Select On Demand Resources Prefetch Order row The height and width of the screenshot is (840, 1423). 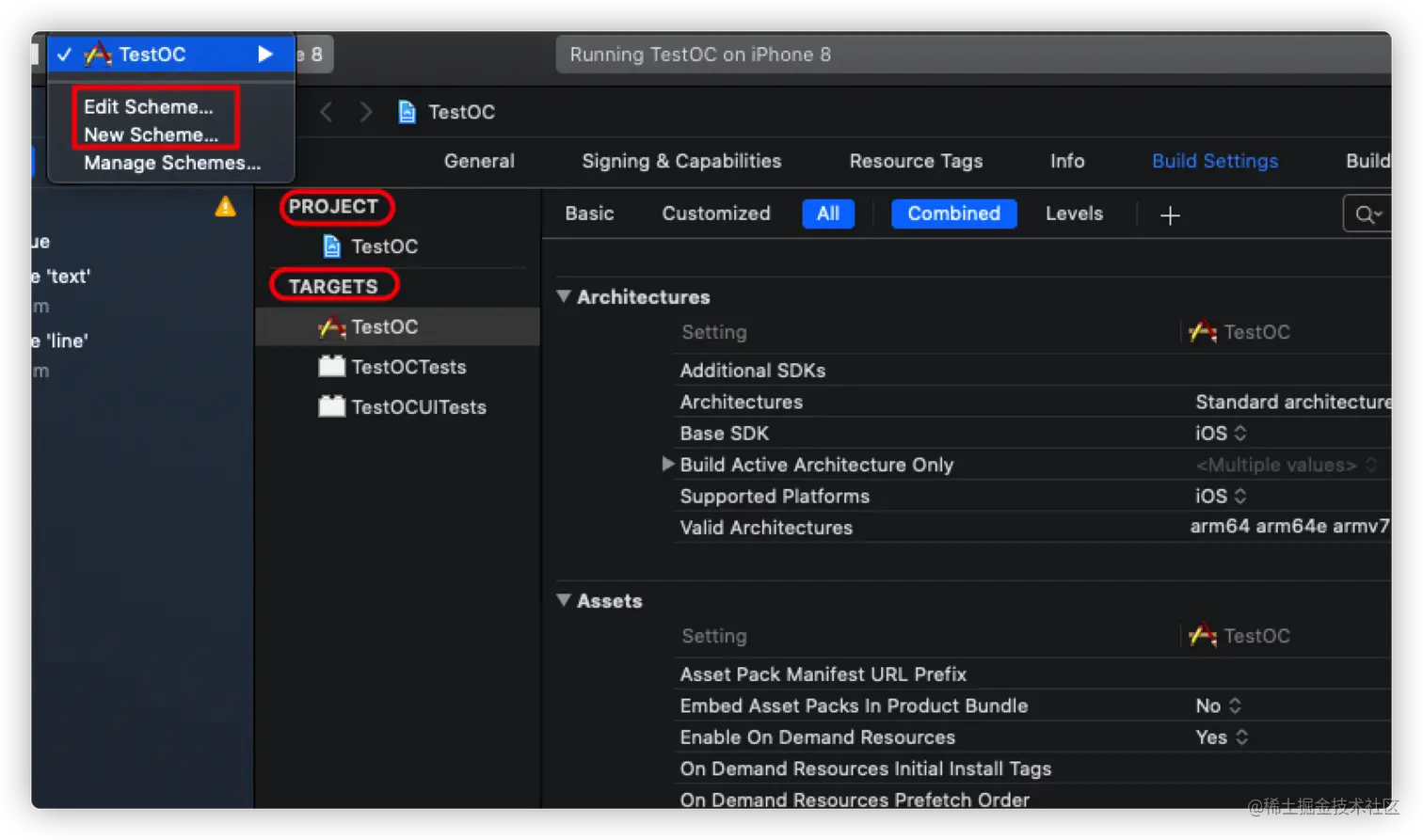click(x=1032, y=799)
